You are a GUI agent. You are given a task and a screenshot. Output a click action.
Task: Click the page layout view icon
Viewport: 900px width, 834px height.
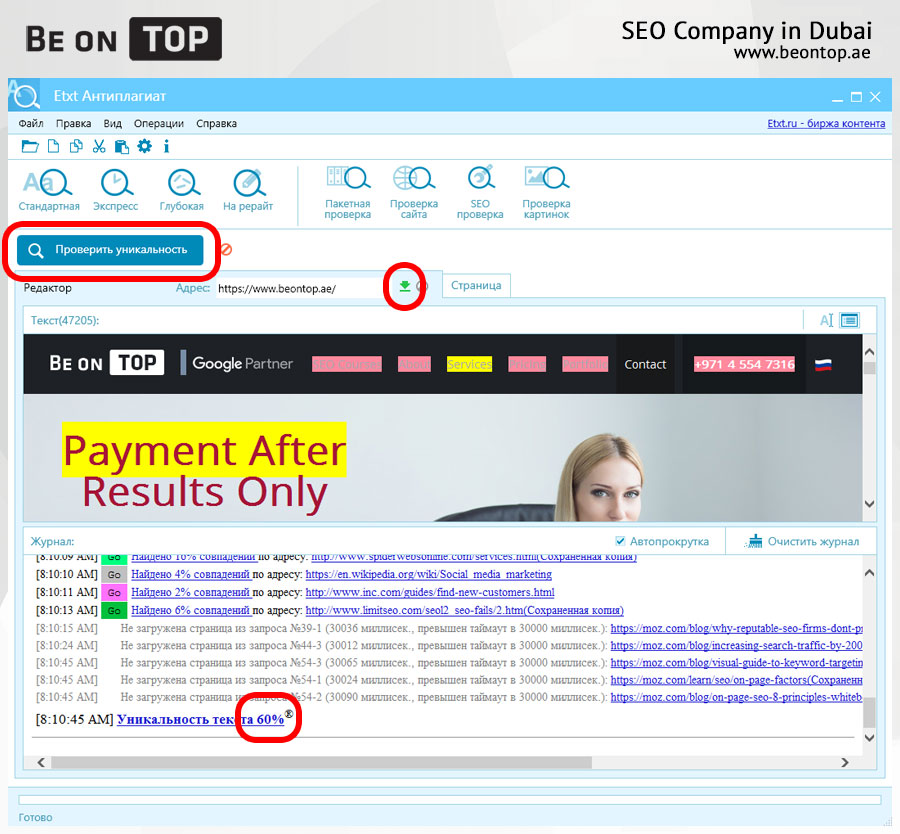coord(849,320)
